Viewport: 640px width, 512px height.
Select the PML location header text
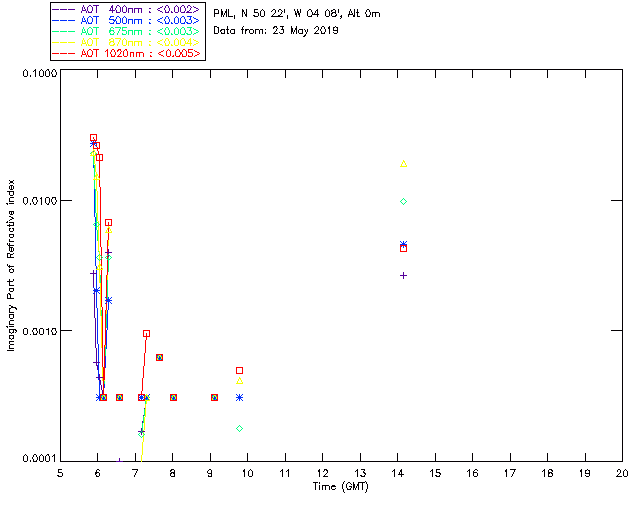(297, 14)
